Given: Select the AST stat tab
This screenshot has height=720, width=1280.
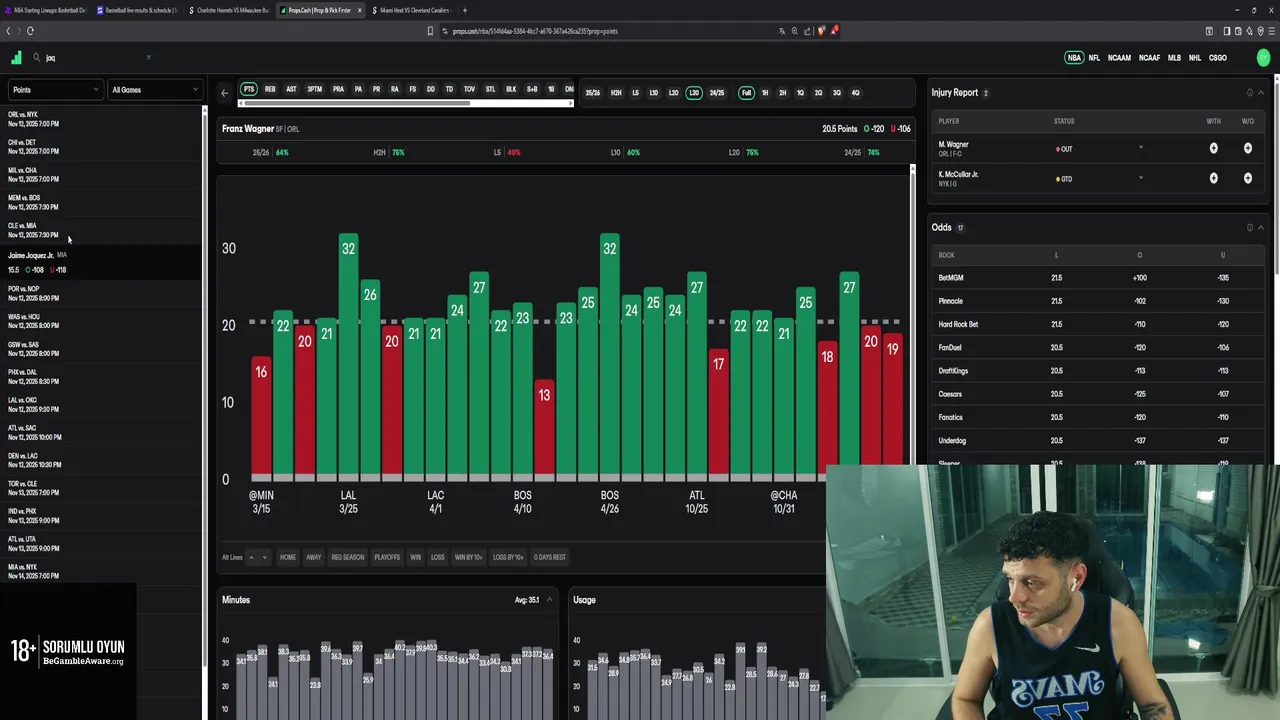Looking at the screenshot, I should point(291,89).
